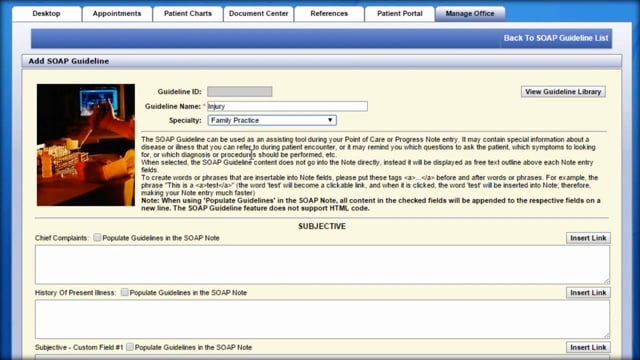Click Insert Link for History Of Present Illness
Screen dimensions: 640x360
pyautogui.click(x=588, y=293)
